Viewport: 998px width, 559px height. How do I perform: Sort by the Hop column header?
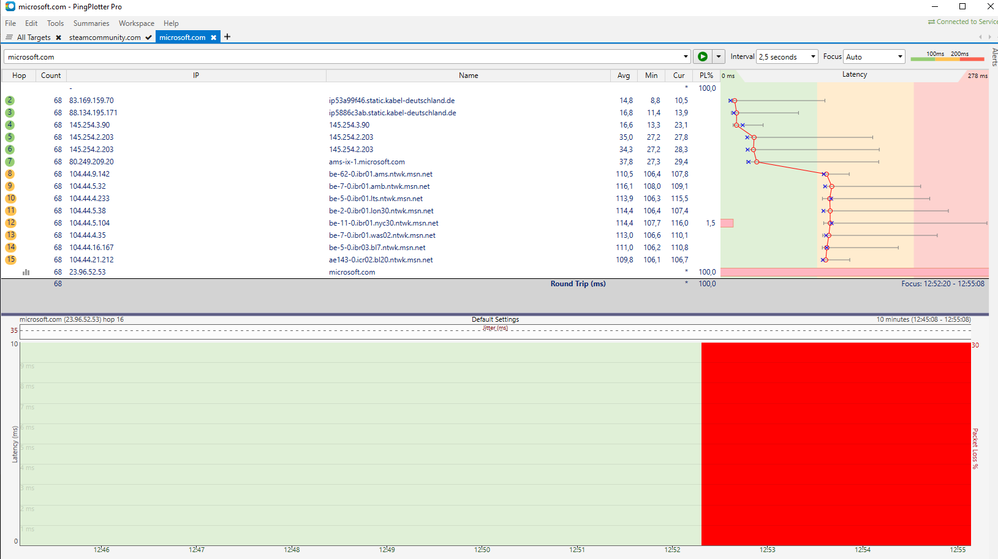pos(19,75)
